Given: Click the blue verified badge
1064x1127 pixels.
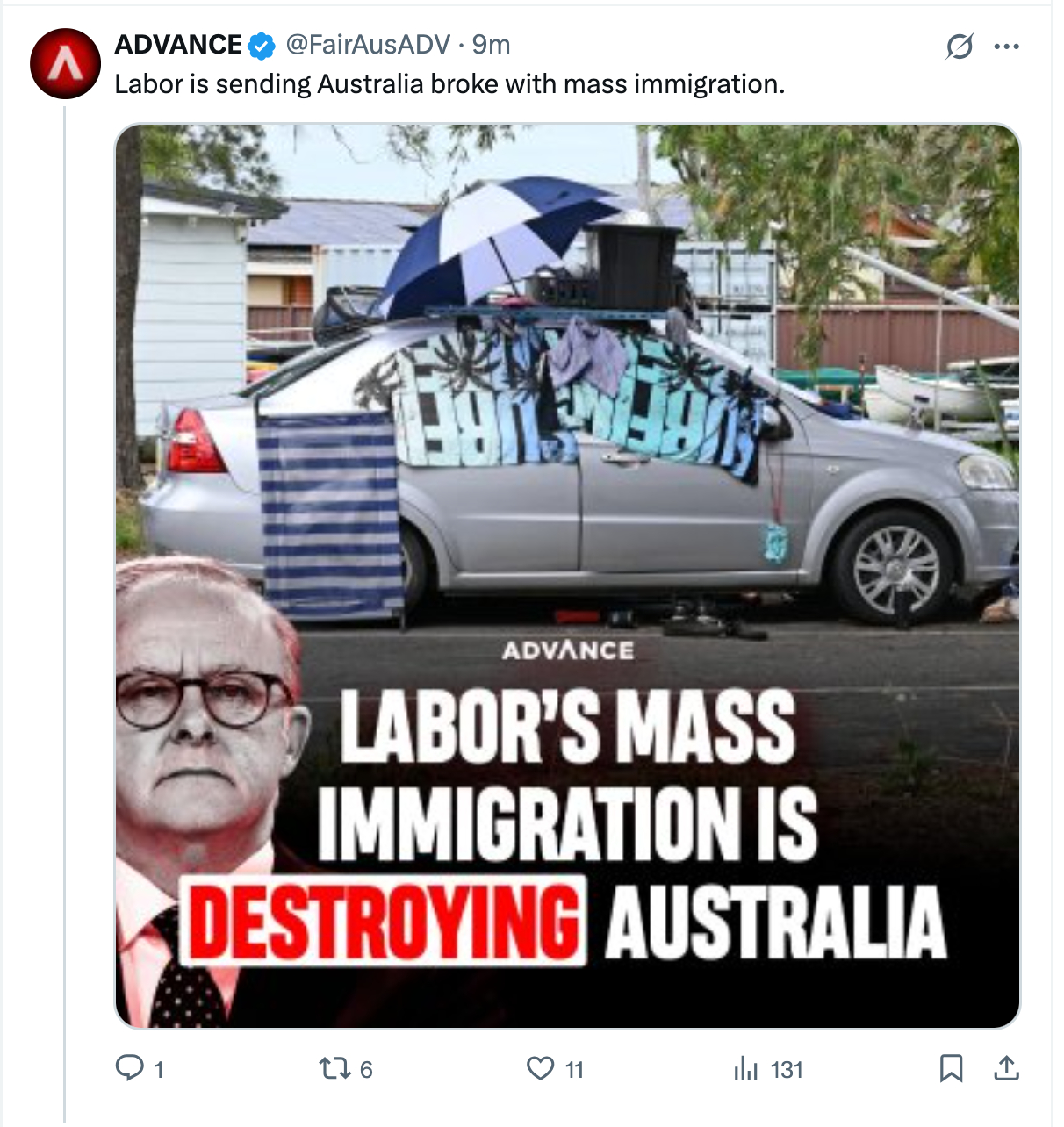Looking at the screenshot, I should pos(262,45).
